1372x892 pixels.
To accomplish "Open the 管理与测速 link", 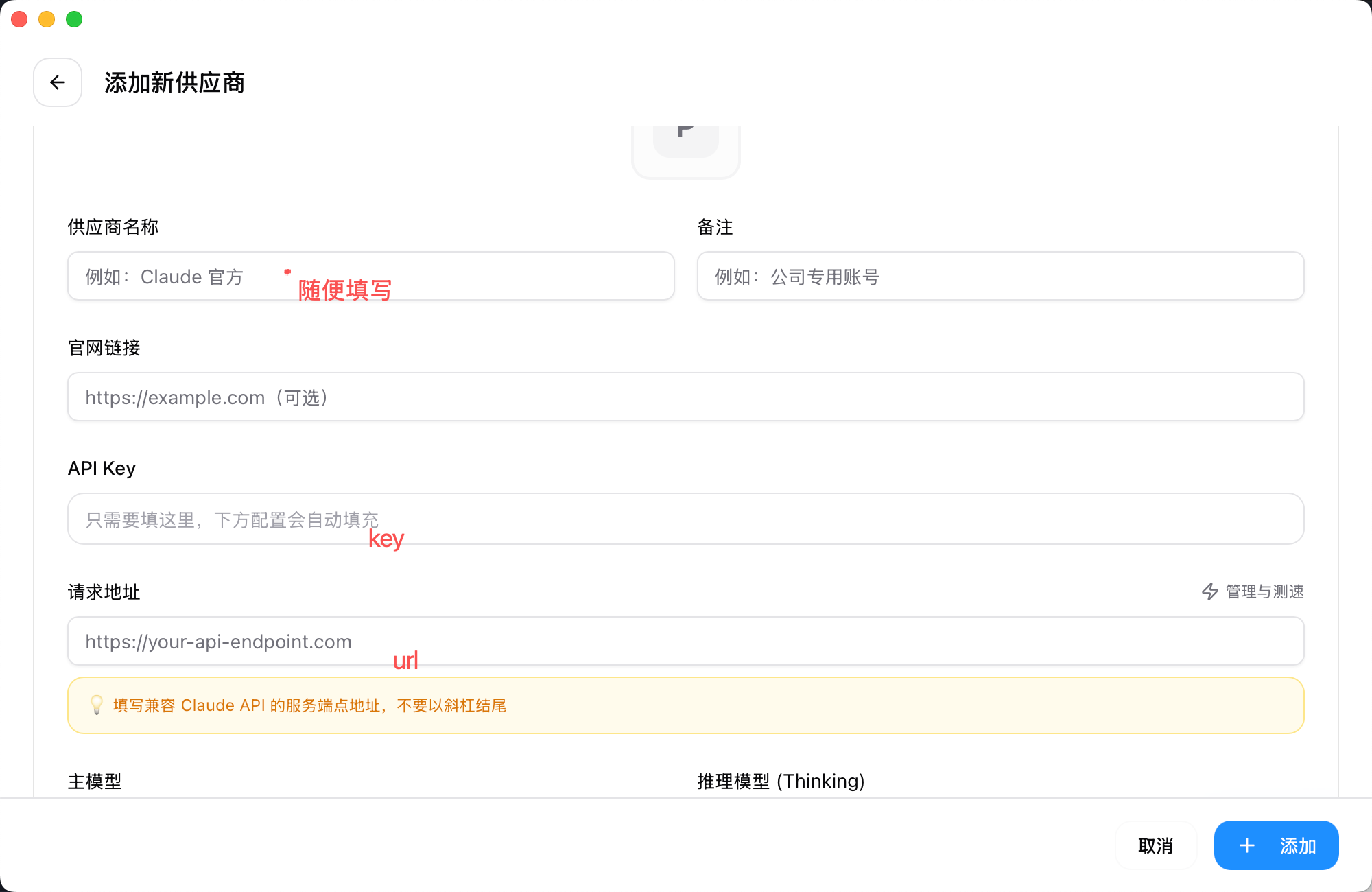I will [1264, 591].
